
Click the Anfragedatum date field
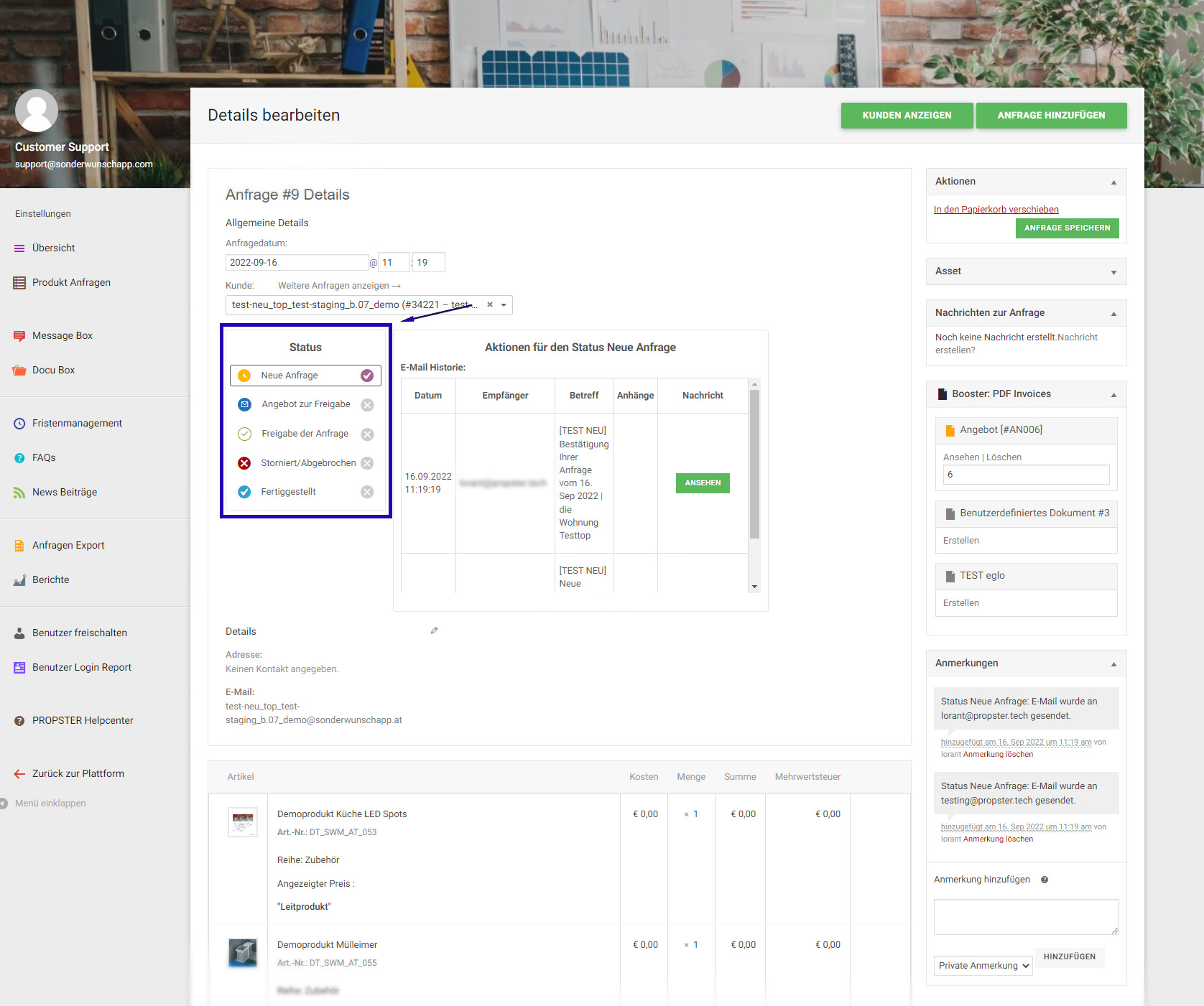tap(297, 263)
